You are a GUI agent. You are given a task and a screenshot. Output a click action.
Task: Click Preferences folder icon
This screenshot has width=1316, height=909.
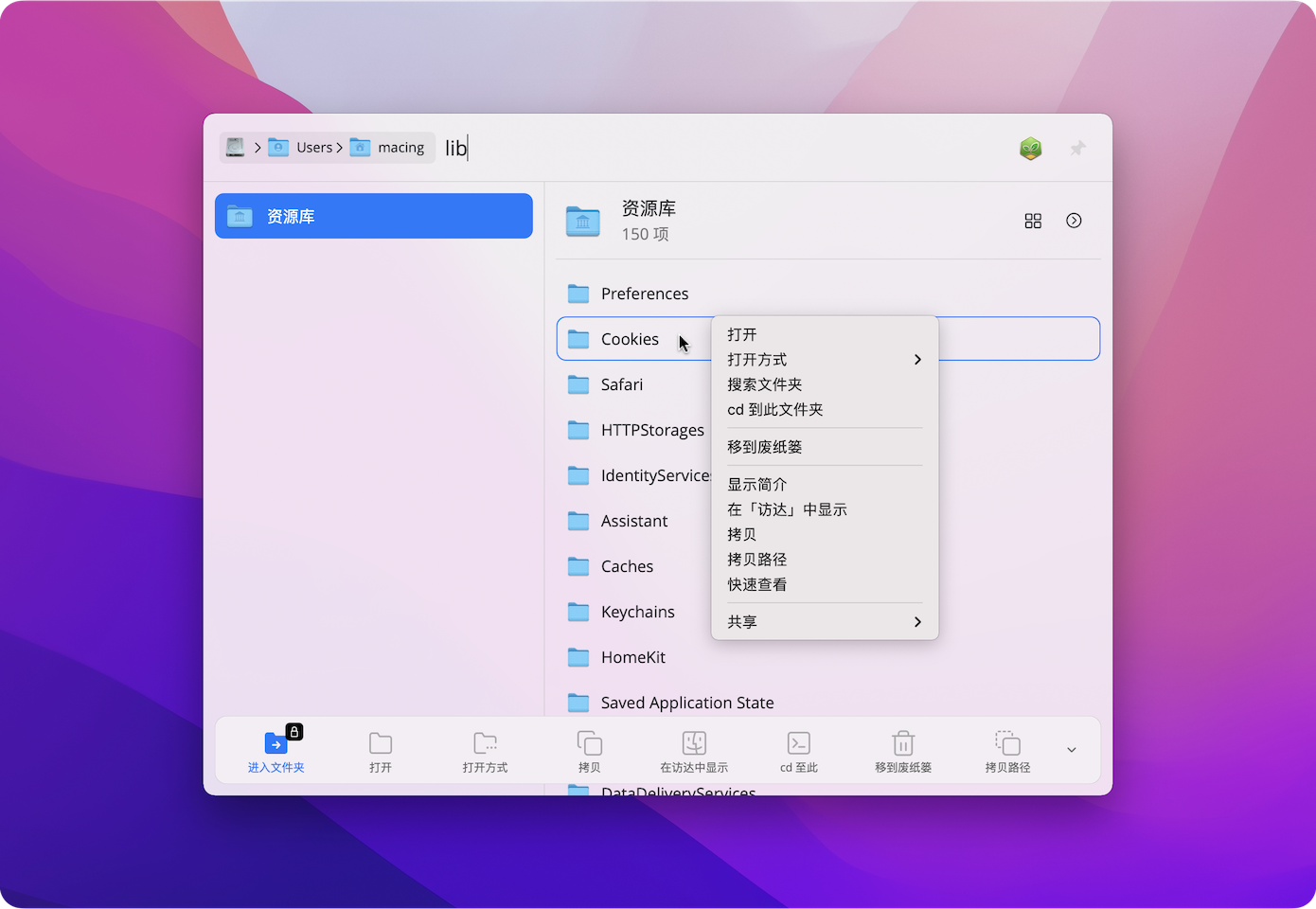click(578, 294)
